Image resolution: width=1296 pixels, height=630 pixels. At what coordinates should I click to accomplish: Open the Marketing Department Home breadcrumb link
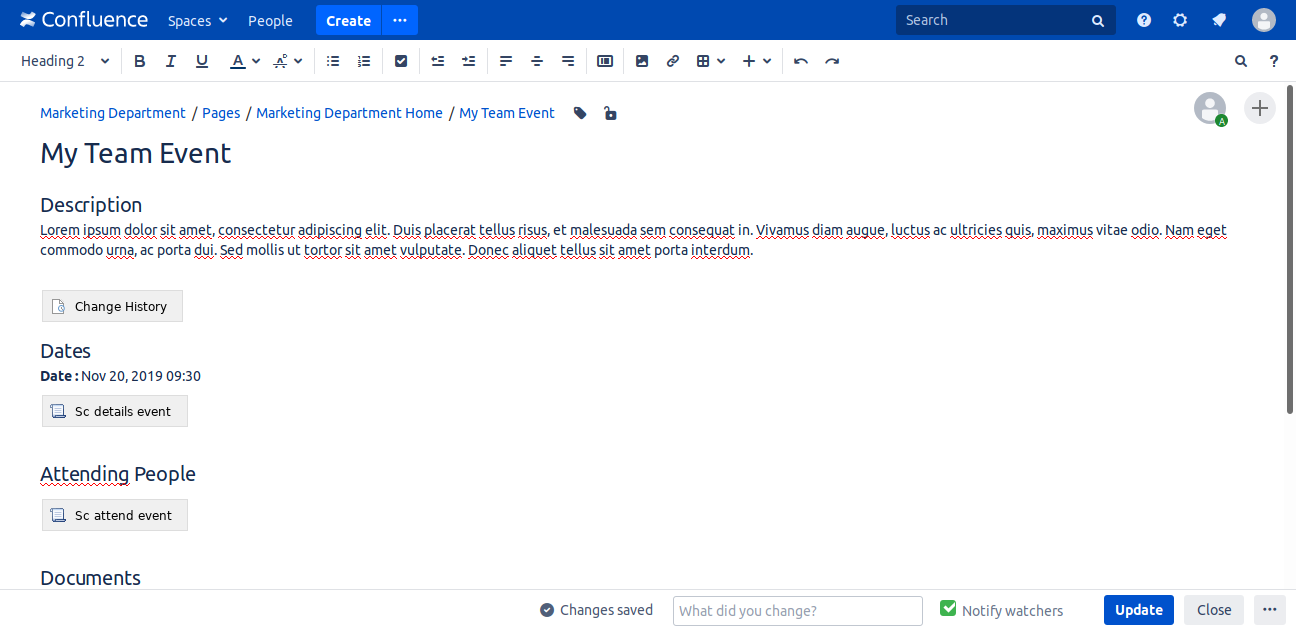point(349,113)
